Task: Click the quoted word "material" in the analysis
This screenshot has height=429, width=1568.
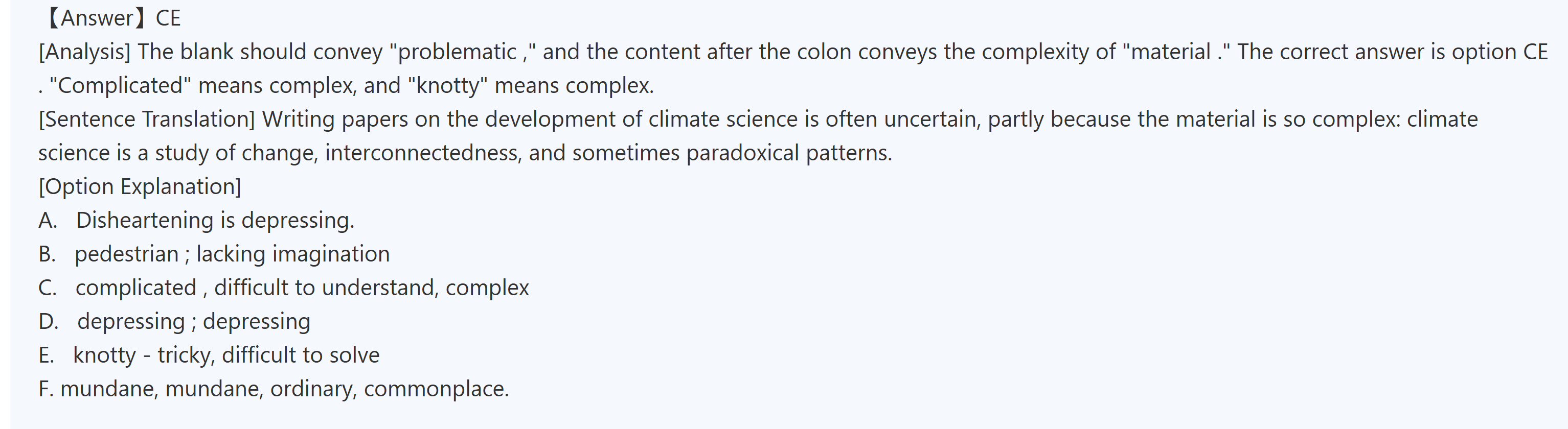Action: pos(1171,52)
